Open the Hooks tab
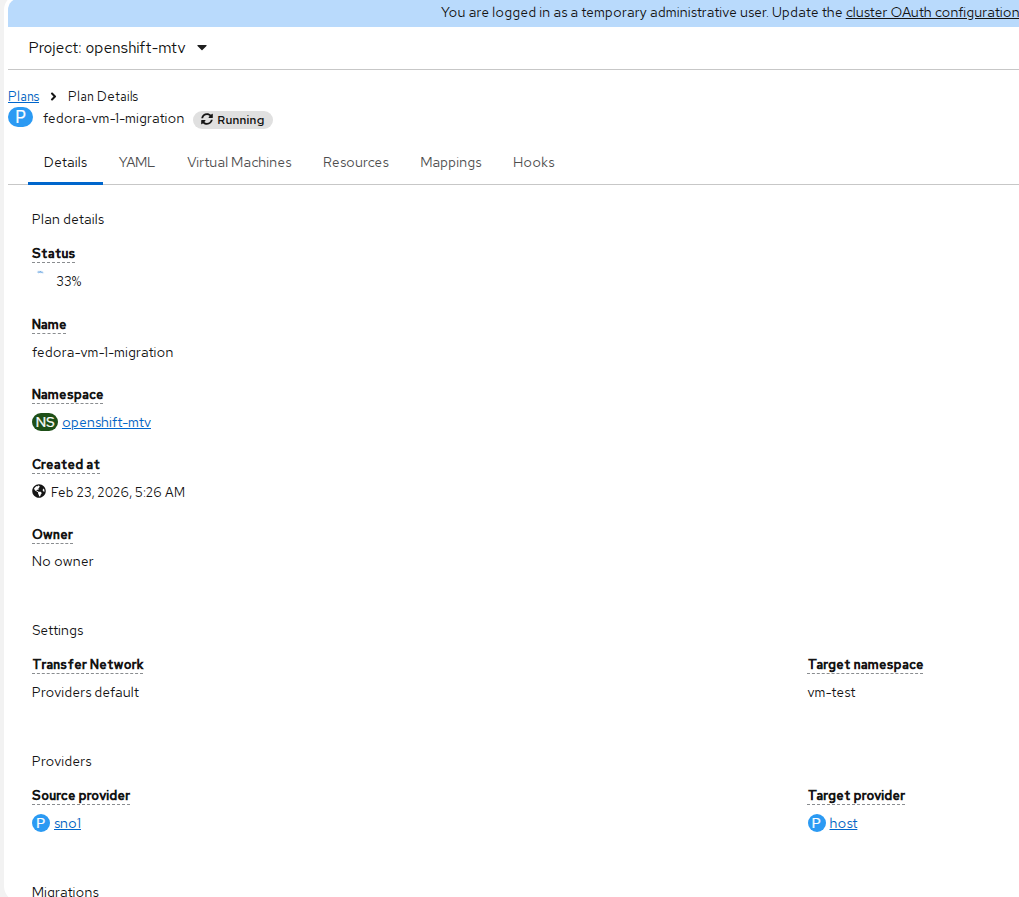Screen dimensions: 1019x897 pos(533,162)
